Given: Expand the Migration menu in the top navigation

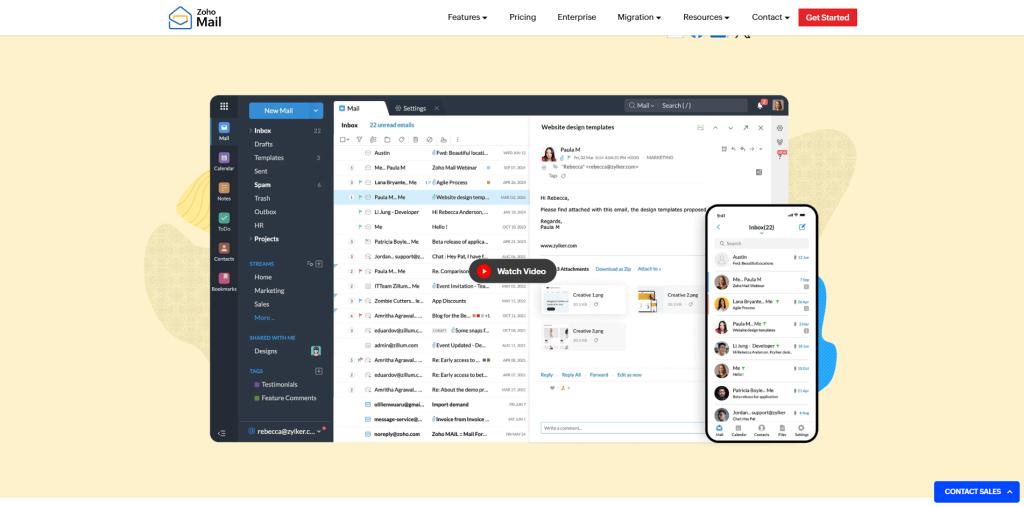Looking at the screenshot, I should [639, 18].
